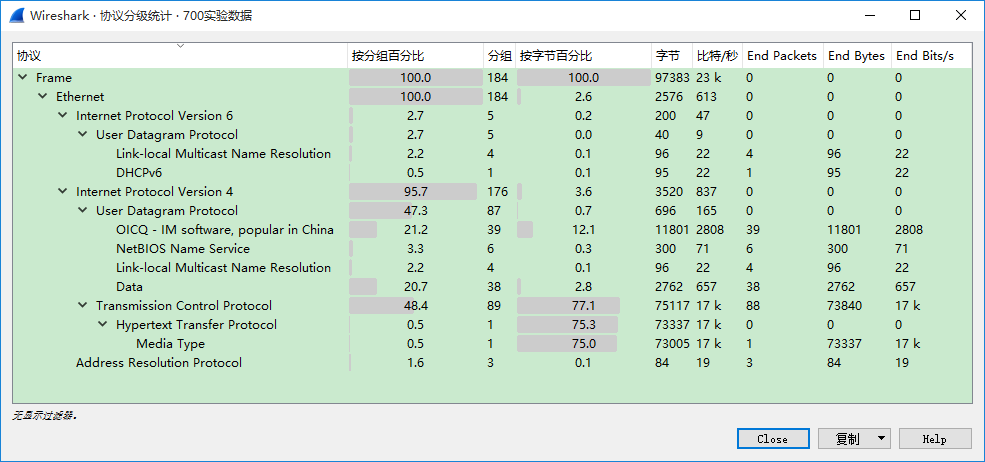Select the Ethernet row label
This screenshot has height=462, width=985.
pyautogui.click(x=80, y=97)
